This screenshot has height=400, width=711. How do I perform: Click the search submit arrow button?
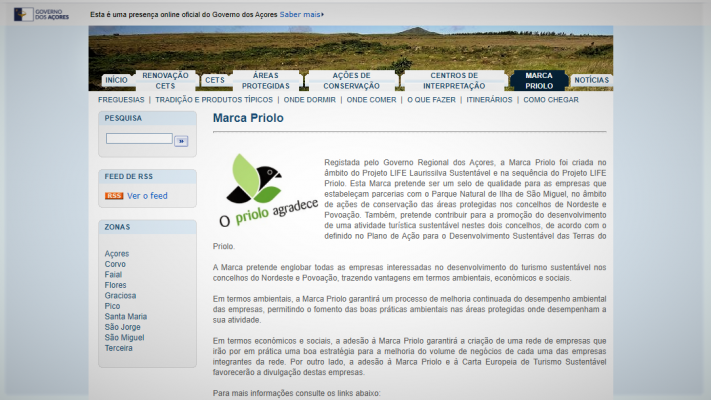181,141
